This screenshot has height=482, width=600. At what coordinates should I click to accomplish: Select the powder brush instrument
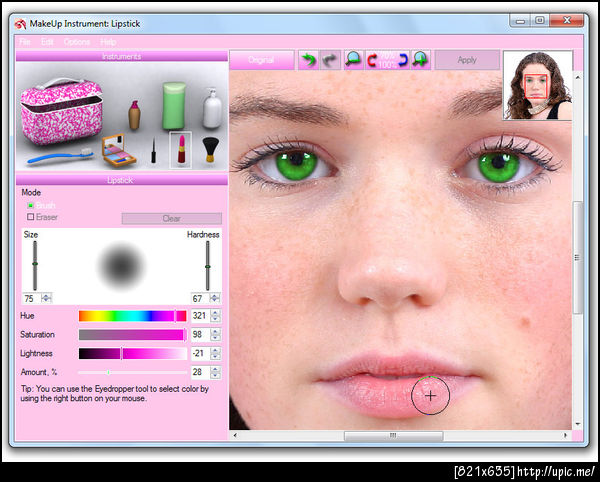(210, 150)
